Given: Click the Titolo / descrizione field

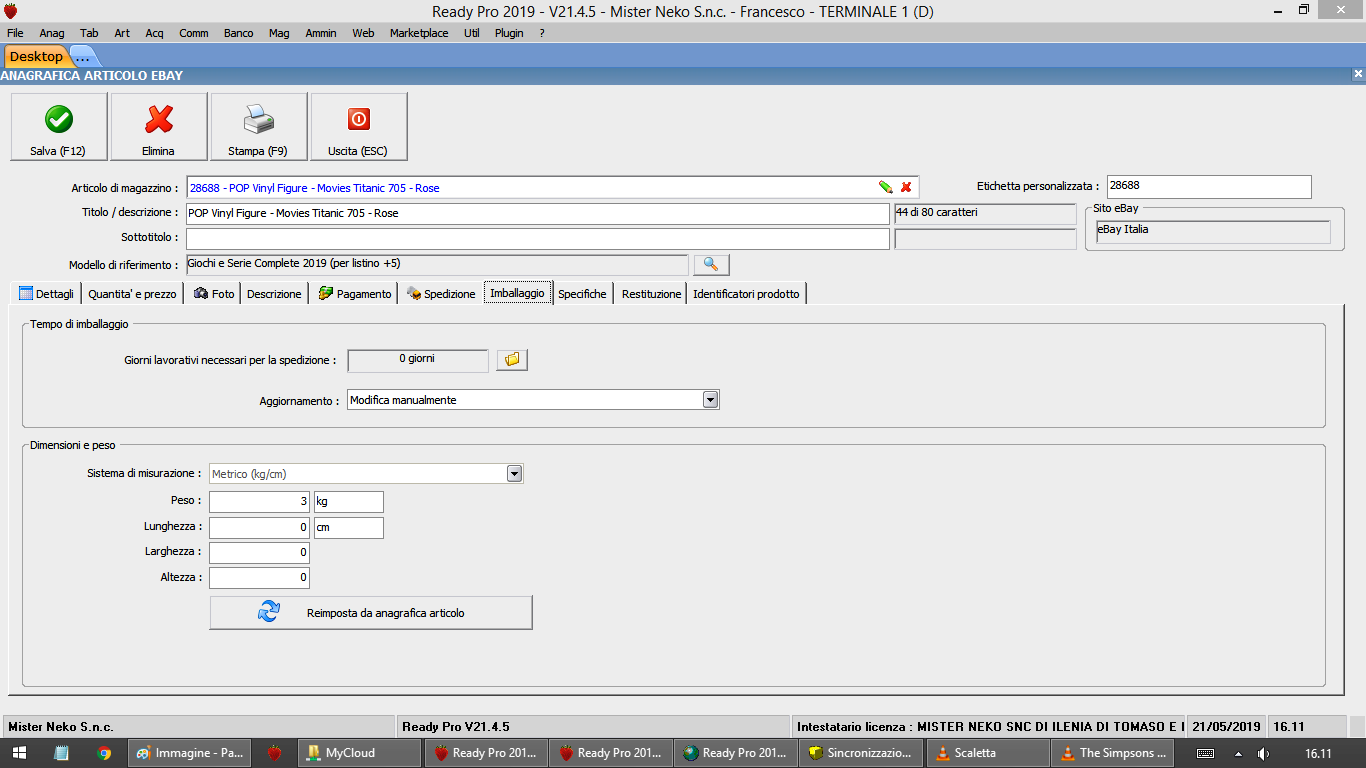Looking at the screenshot, I should (x=537, y=214).
